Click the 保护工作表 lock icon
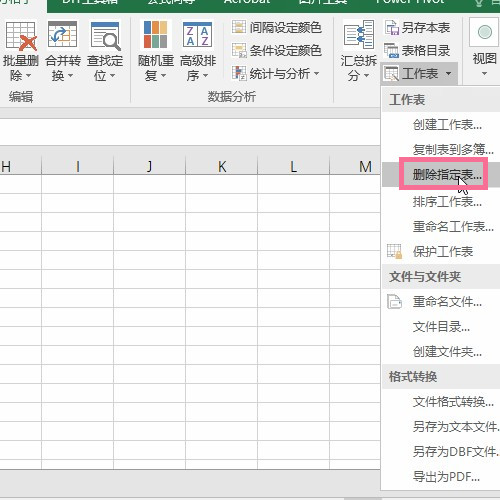Viewport: 500px width, 500px height. point(394,251)
